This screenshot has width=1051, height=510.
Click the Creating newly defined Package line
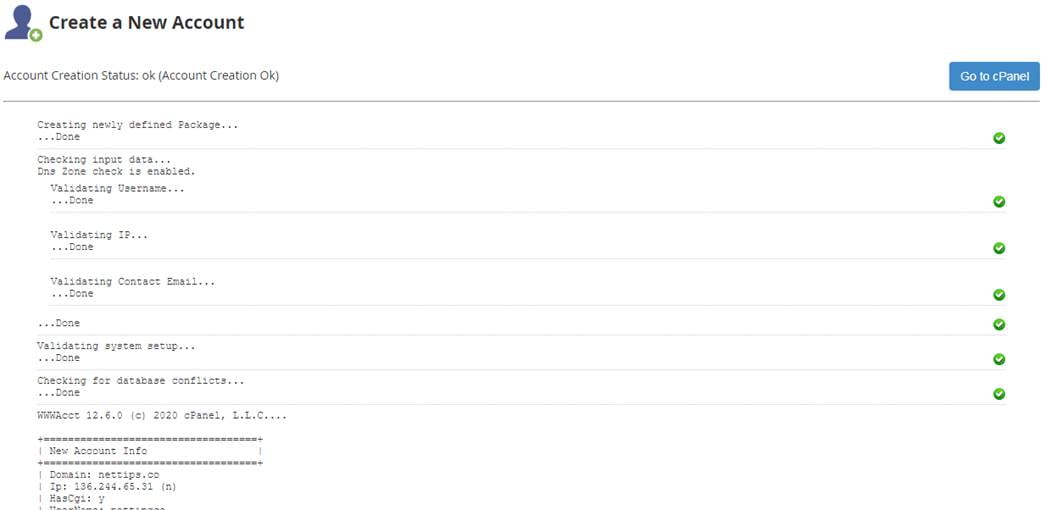[x=138, y=125]
